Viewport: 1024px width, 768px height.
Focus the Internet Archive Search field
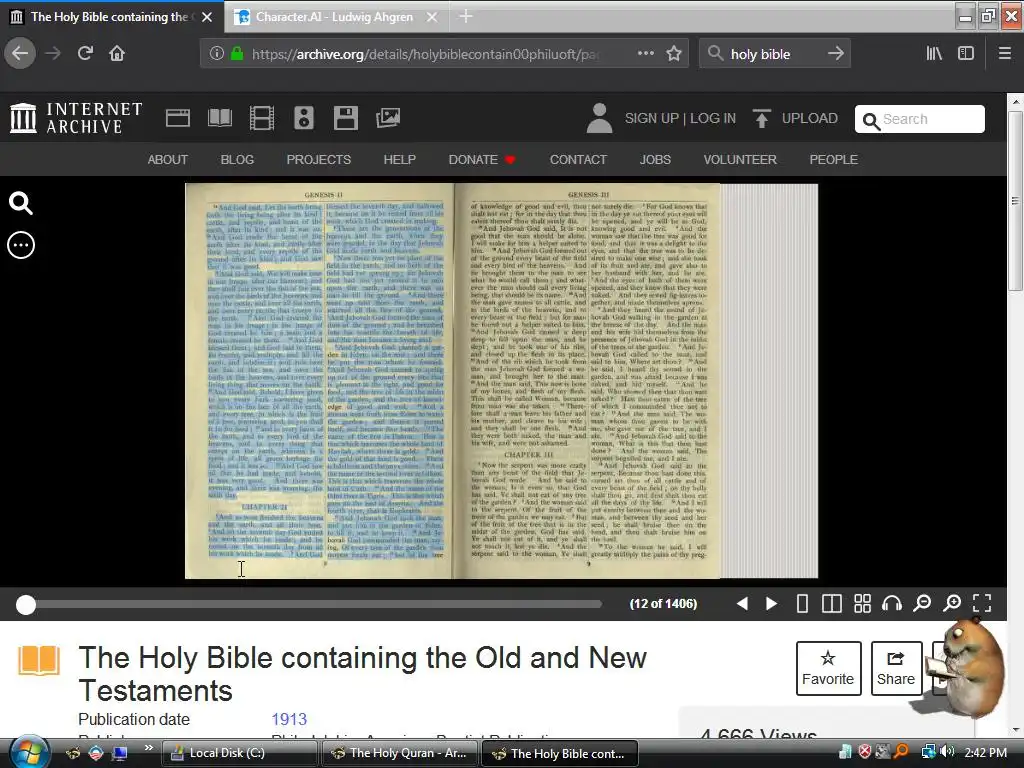point(920,119)
